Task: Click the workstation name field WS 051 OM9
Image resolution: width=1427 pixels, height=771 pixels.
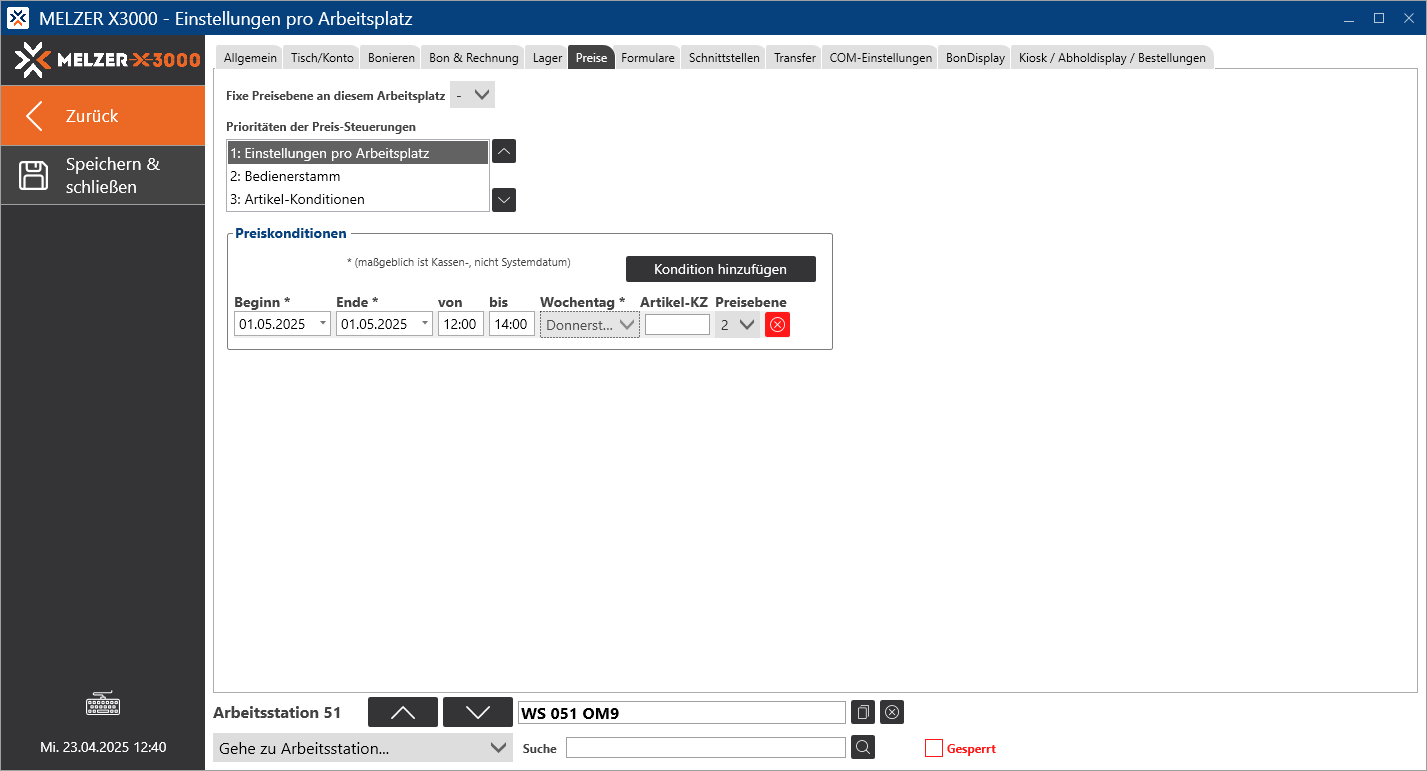Action: [x=681, y=712]
